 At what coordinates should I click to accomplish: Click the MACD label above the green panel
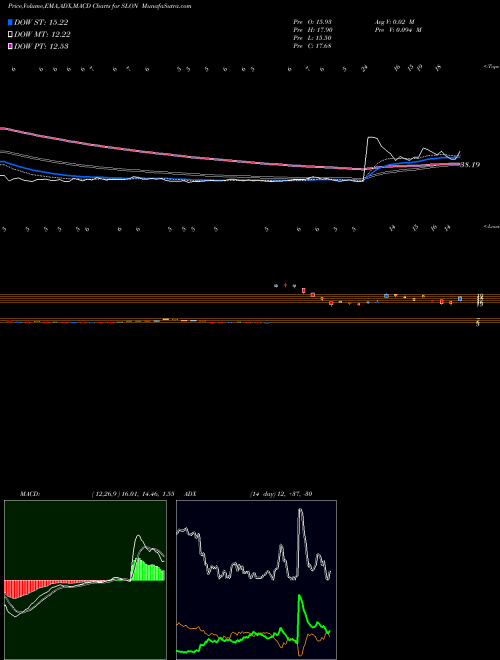coord(30,494)
